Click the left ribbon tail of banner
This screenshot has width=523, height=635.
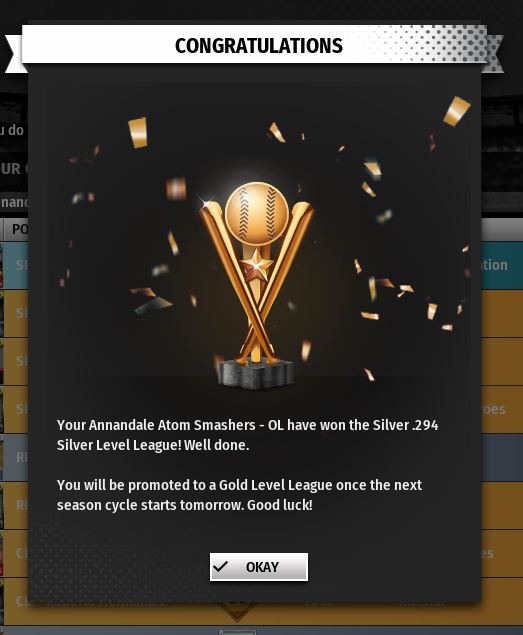point(14,53)
